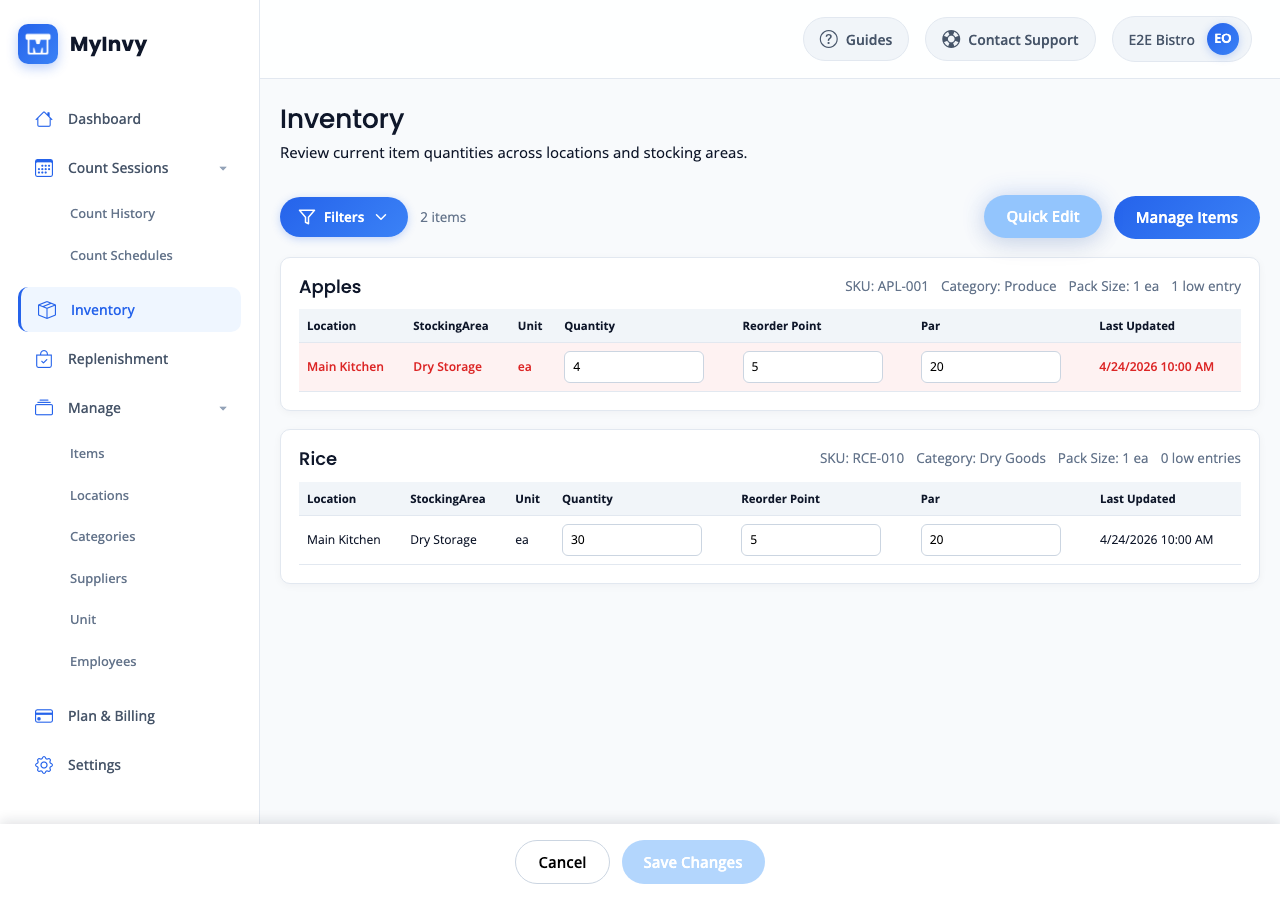Edit the Apples Reorder Point field
1280x900 pixels.
[813, 367]
